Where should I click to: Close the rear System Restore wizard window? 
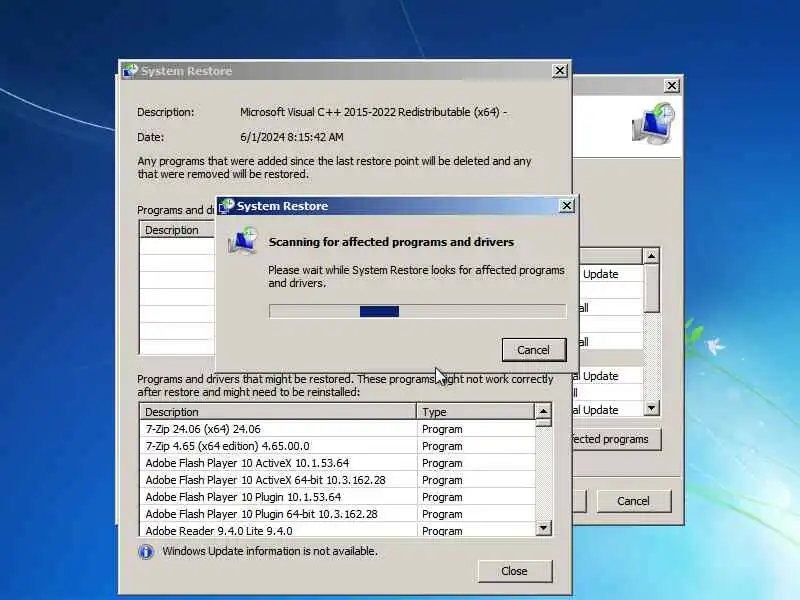coord(671,86)
